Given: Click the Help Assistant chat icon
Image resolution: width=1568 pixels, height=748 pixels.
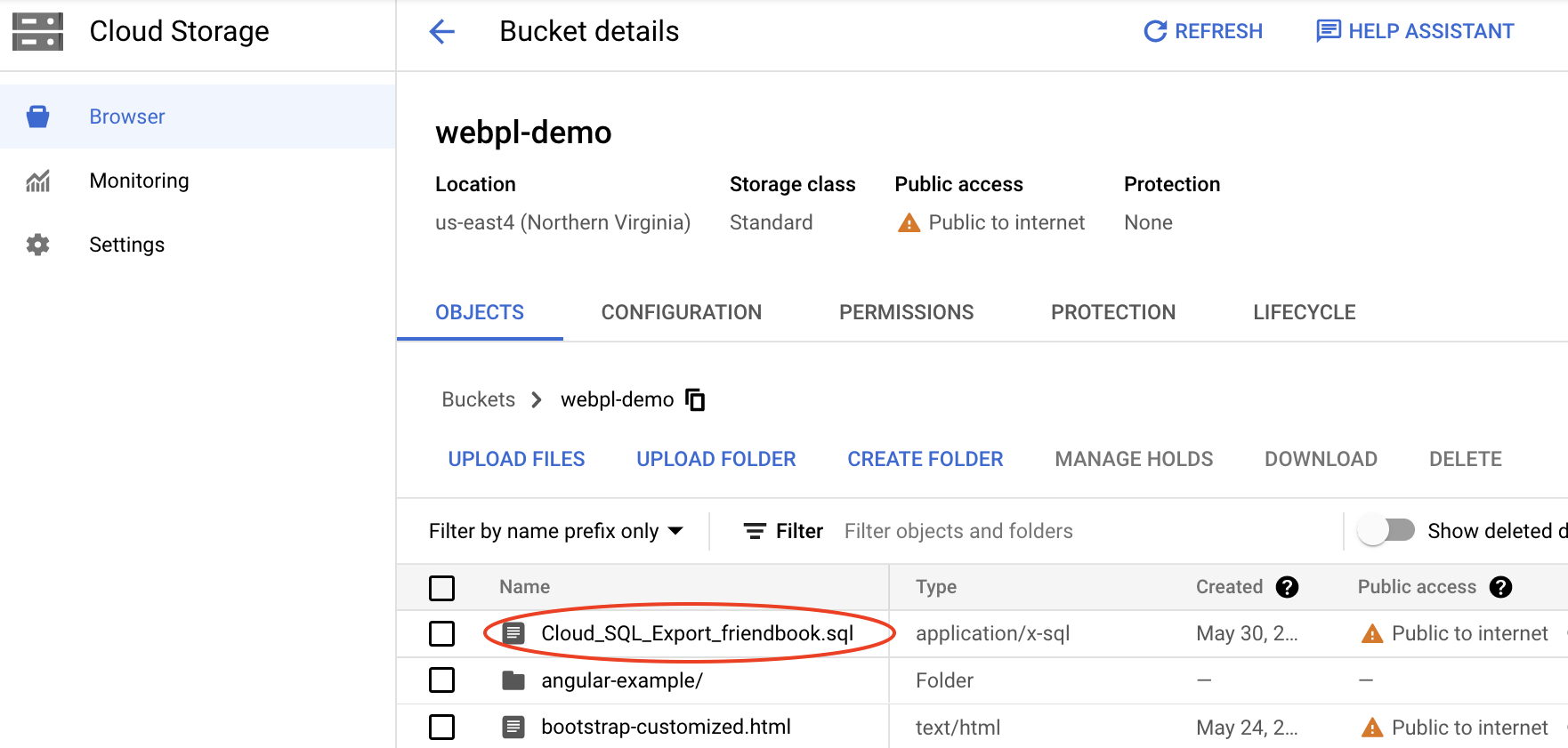Looking at the screenshot, I should pos(1329,31).
